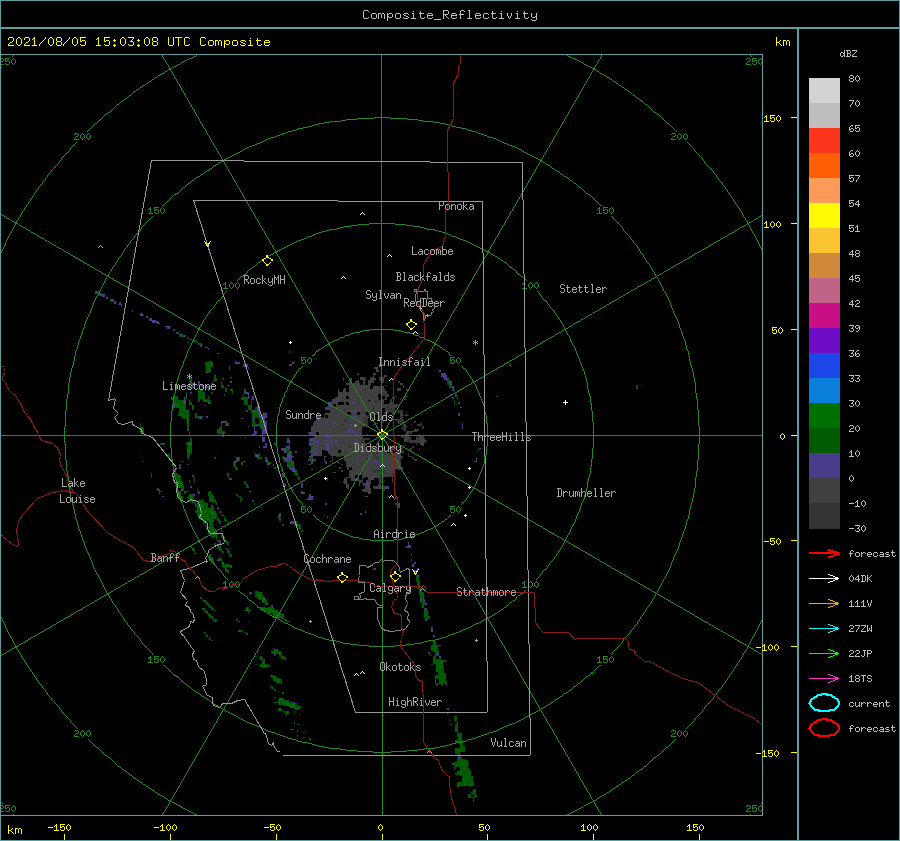Click the asterisk marker above Limestone

(189, 377)
